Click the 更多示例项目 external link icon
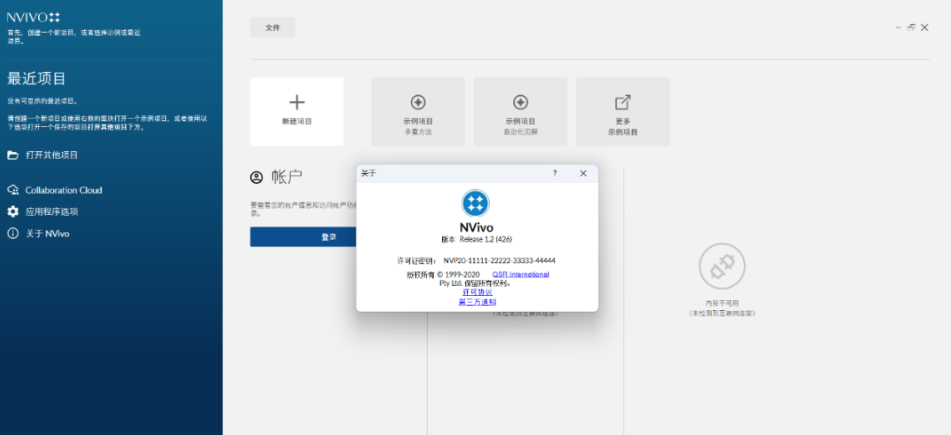The image size is (951, 435). point(622,102)
